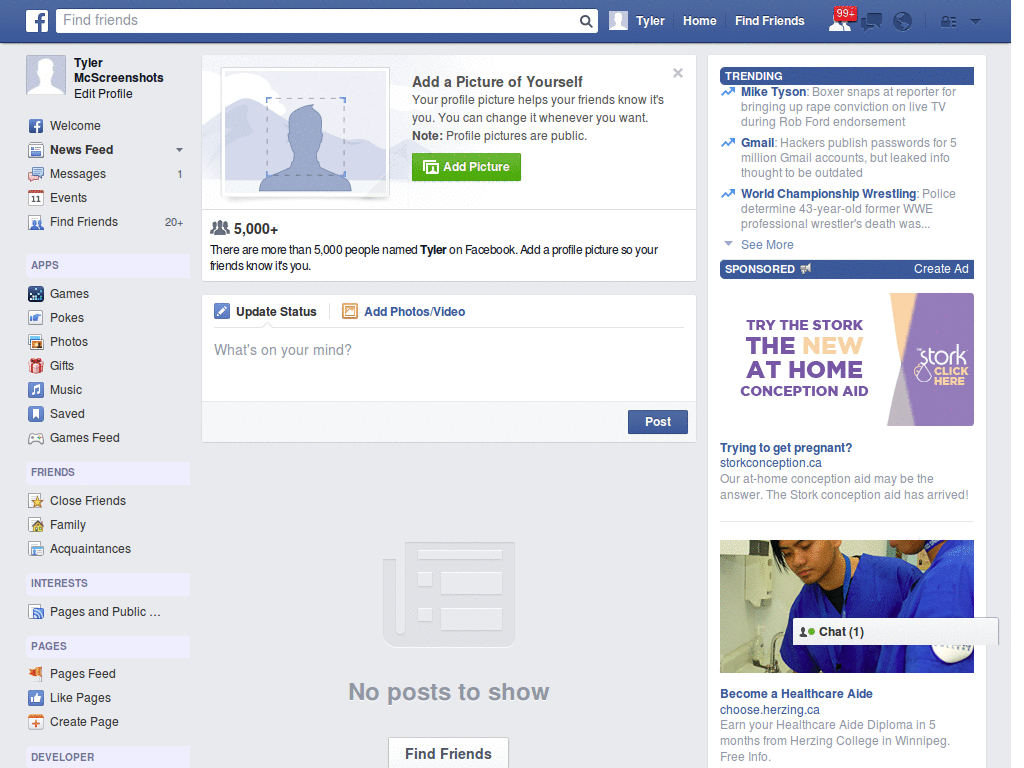The image size is (1024, 768).
Task: Open the Photos app icon
Action: [x=36, y=342]
